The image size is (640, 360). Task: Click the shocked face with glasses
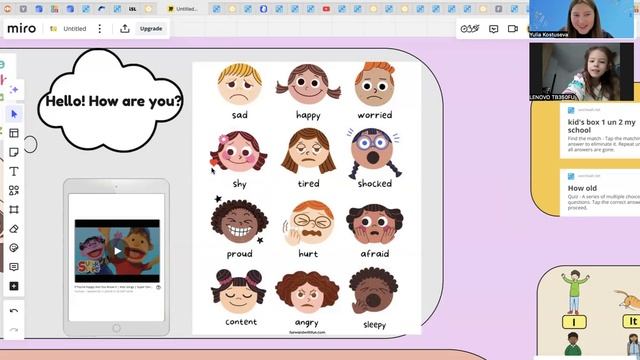373,153
